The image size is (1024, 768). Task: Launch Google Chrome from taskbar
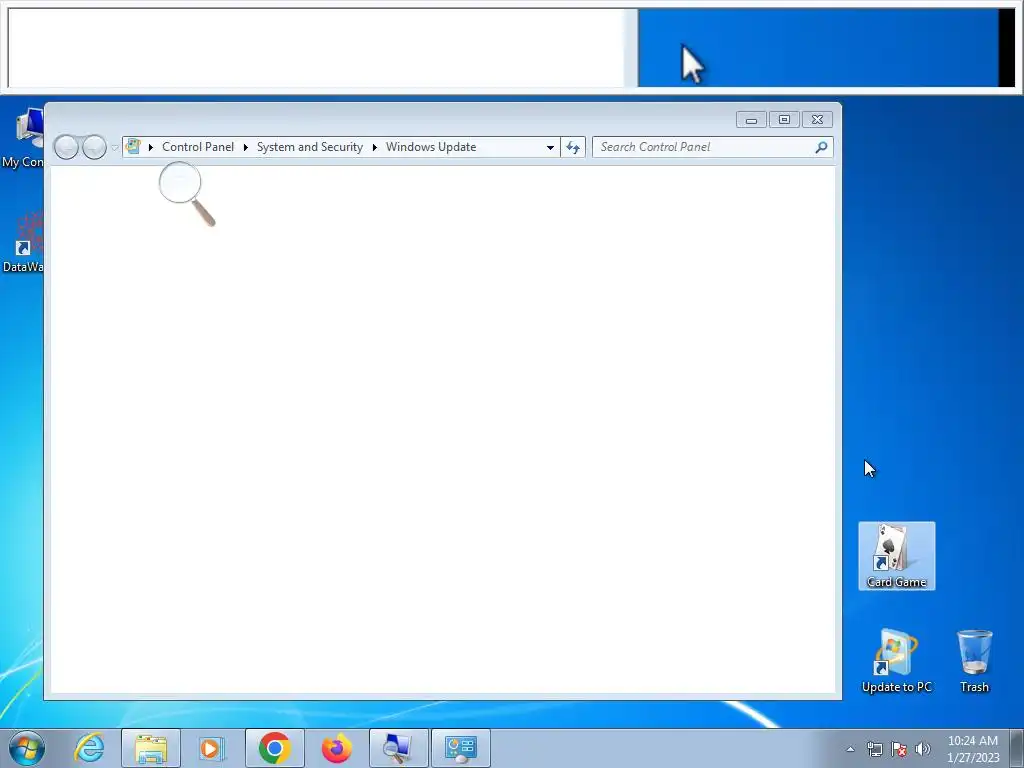click(275, 748)
